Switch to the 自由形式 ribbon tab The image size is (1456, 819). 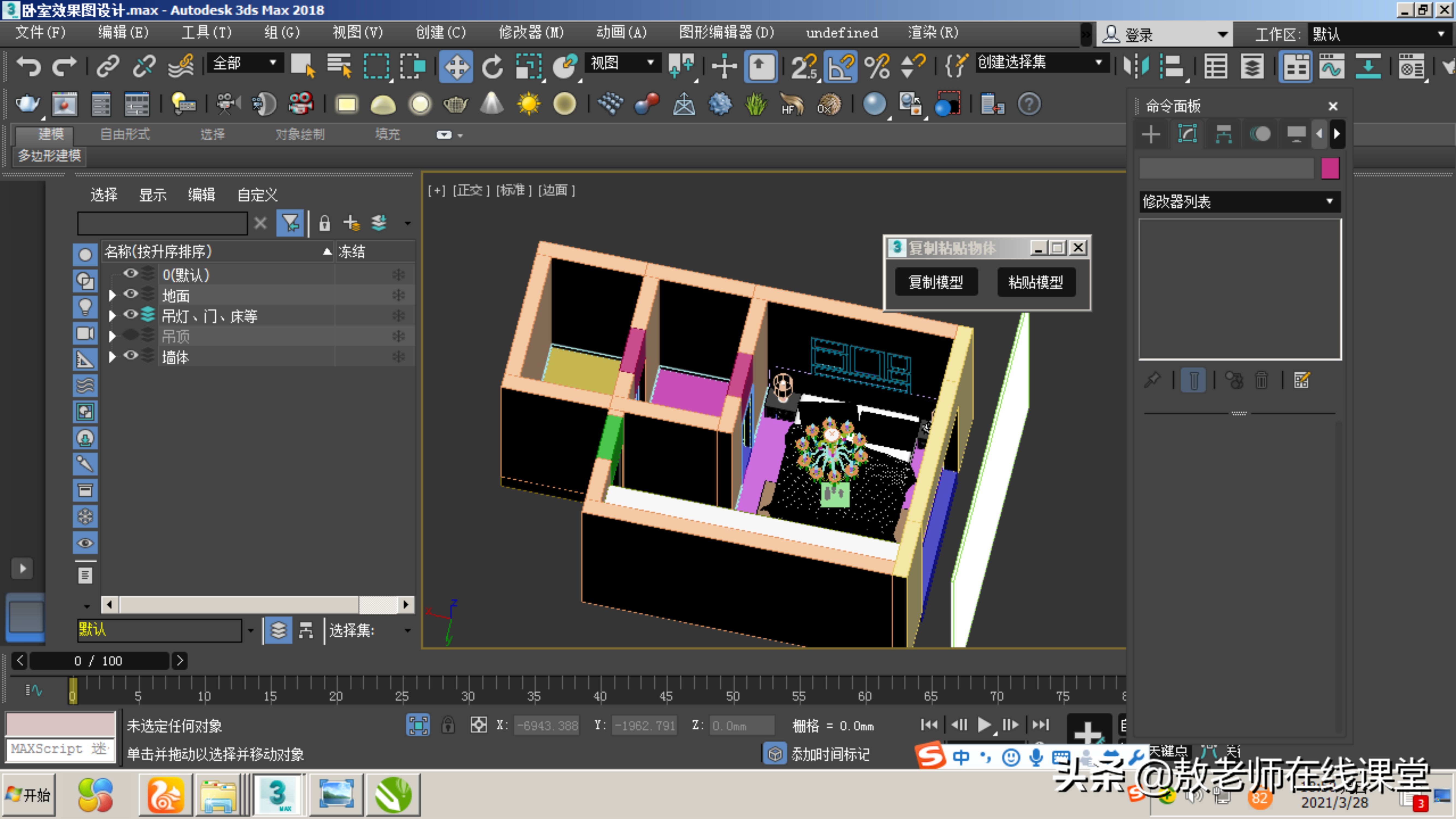[124, 134]
